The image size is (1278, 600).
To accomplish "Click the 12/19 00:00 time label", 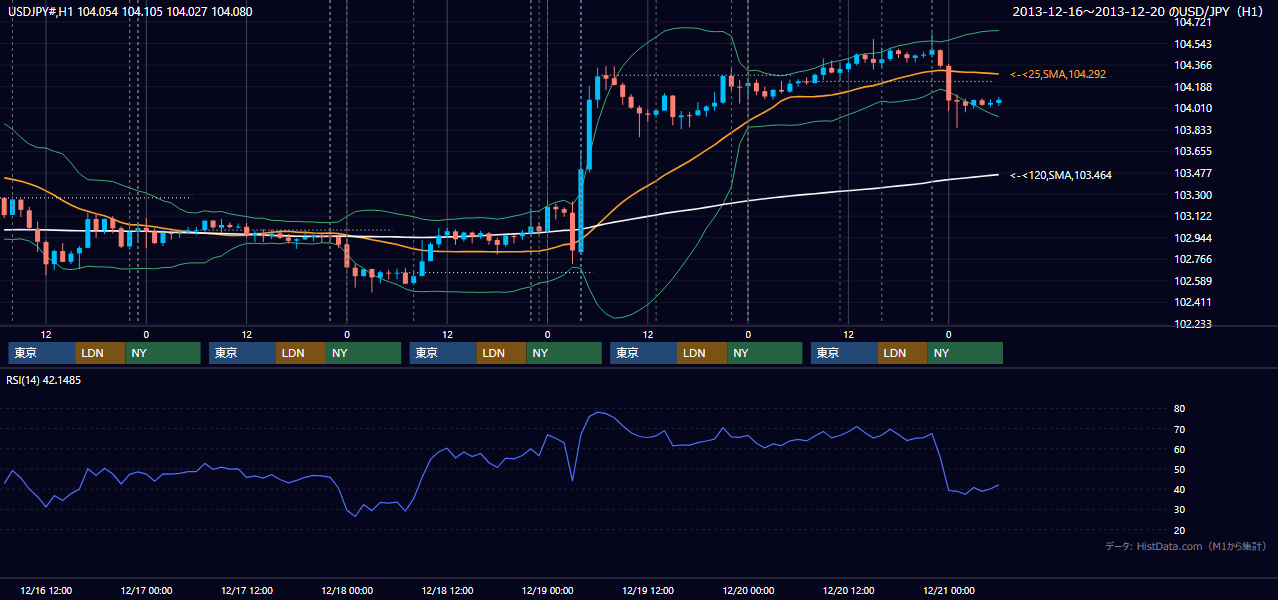I will pyautogui.click(x=547, y=591).
